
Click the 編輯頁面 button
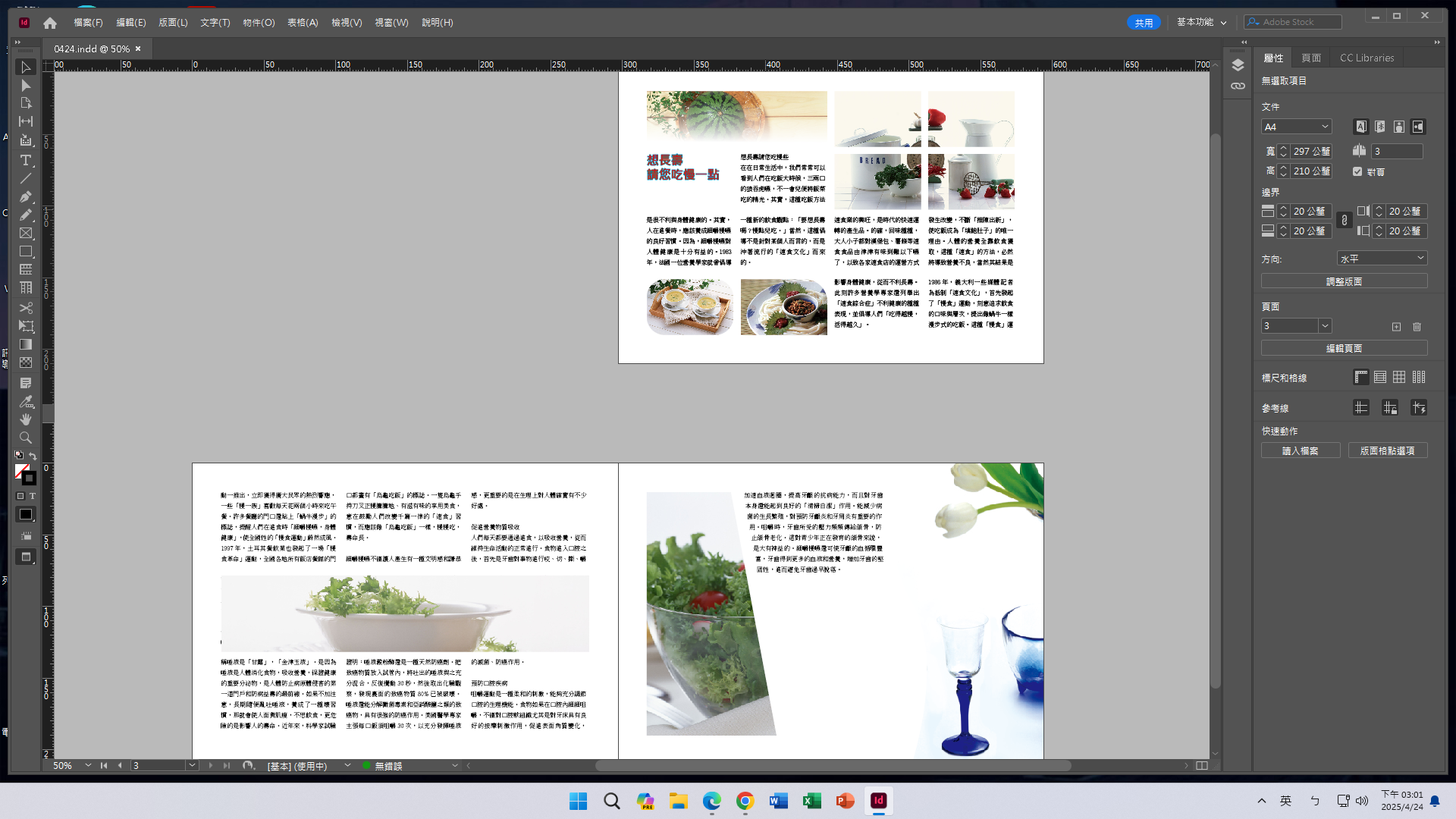[x=1344, y=347]
